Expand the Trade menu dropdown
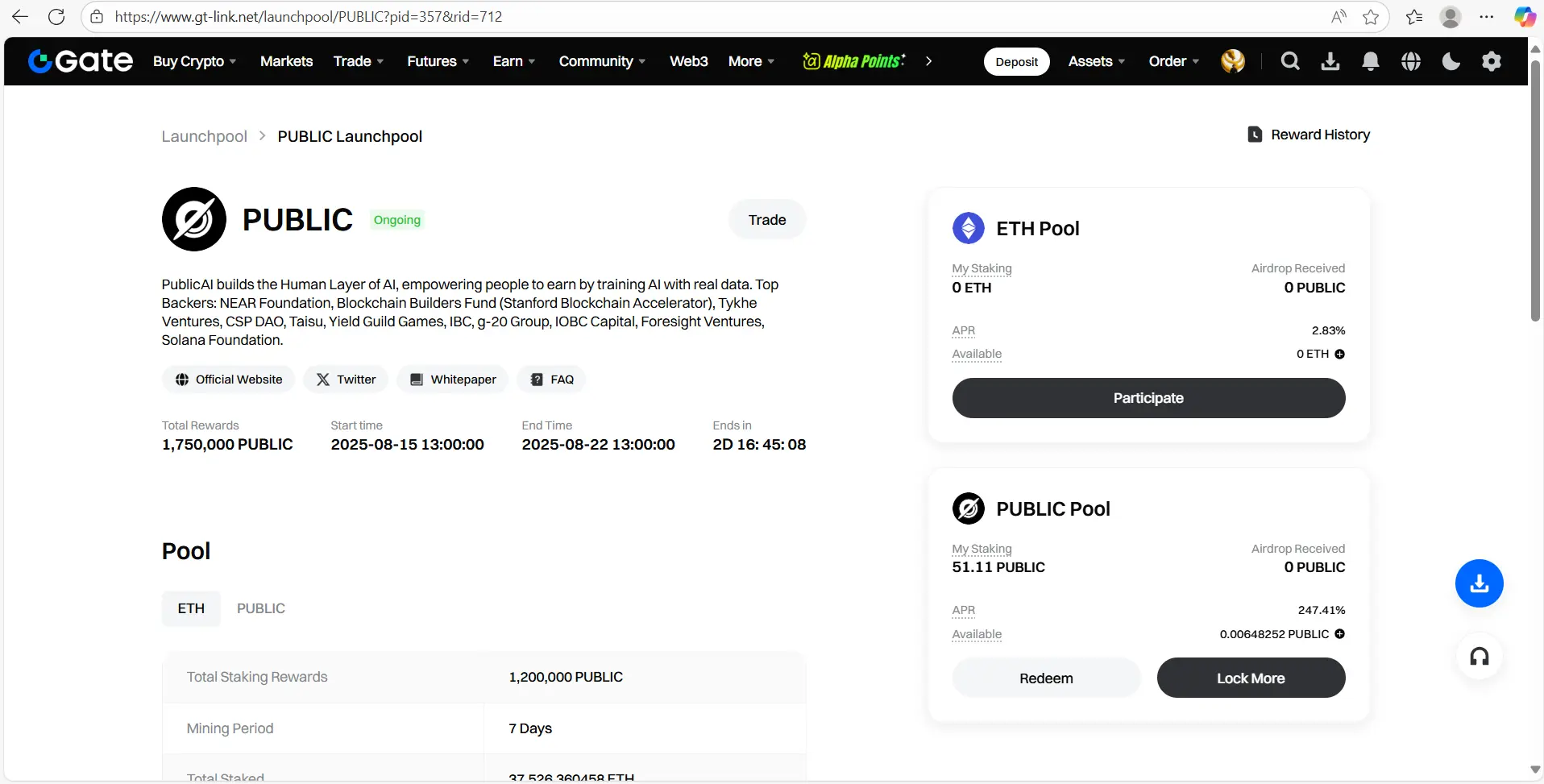The width and height of the screenshot is (1544, 784). pos(359,61)
